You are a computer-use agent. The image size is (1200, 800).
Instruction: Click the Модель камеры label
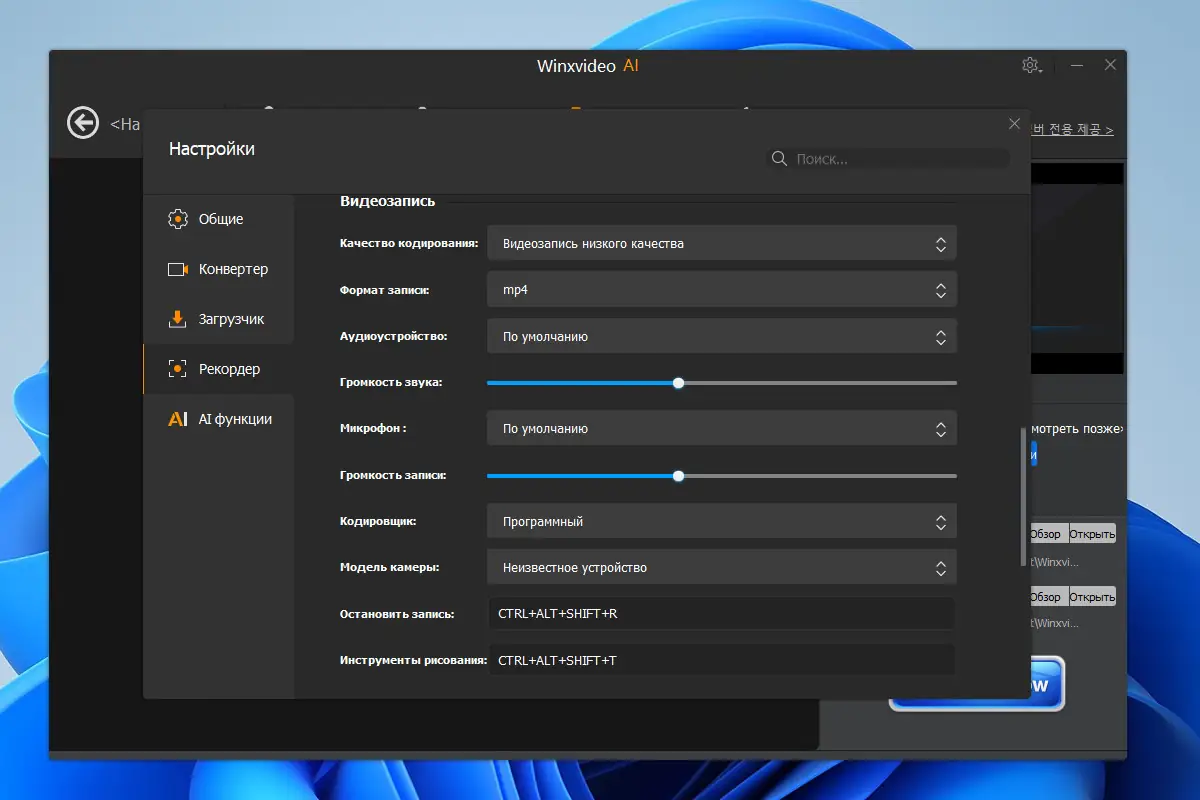[x=390, y=567]
